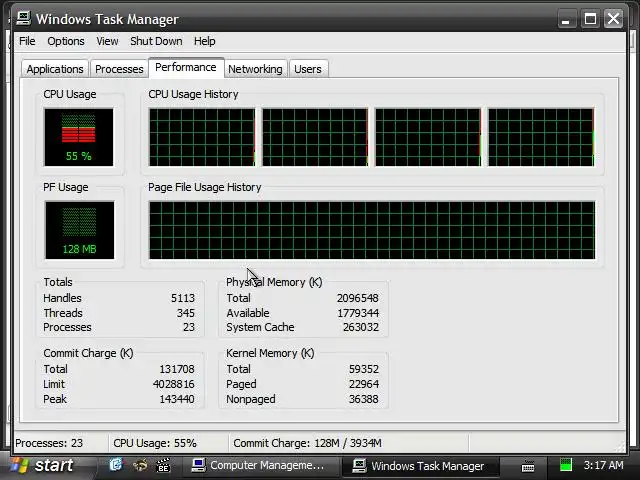The width and height of the screenshot is (640, 480).
Task: Switch to the Networking tab
Action: click(x=255, y=69)
